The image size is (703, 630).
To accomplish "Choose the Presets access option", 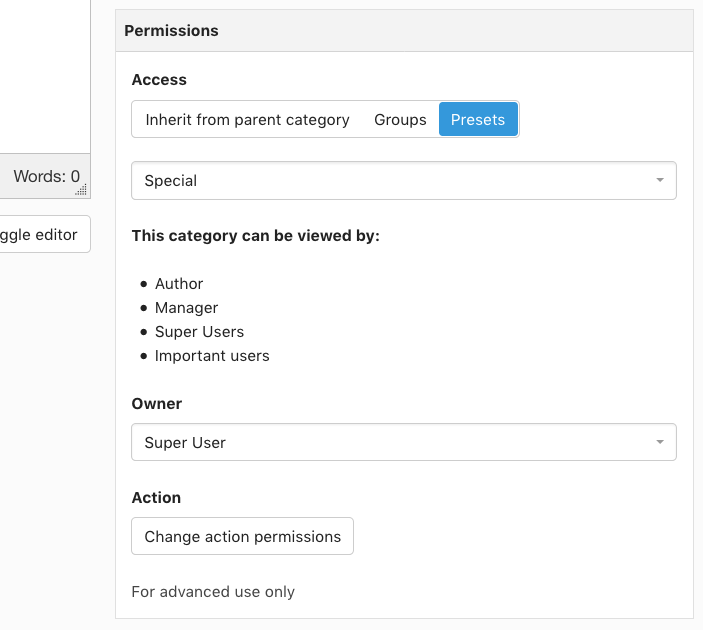I will click(478, 120).
